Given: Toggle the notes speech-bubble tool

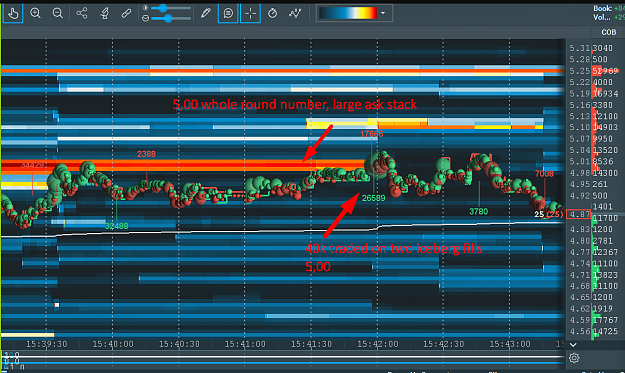Looking at the screenshot, I should [228, 14].
